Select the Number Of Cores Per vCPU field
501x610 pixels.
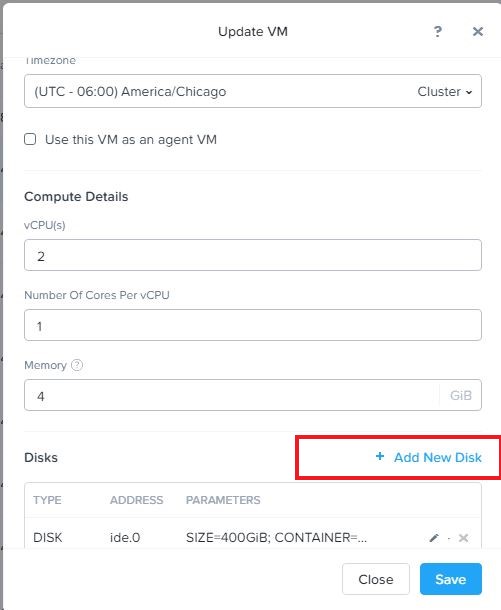point(253,325)
